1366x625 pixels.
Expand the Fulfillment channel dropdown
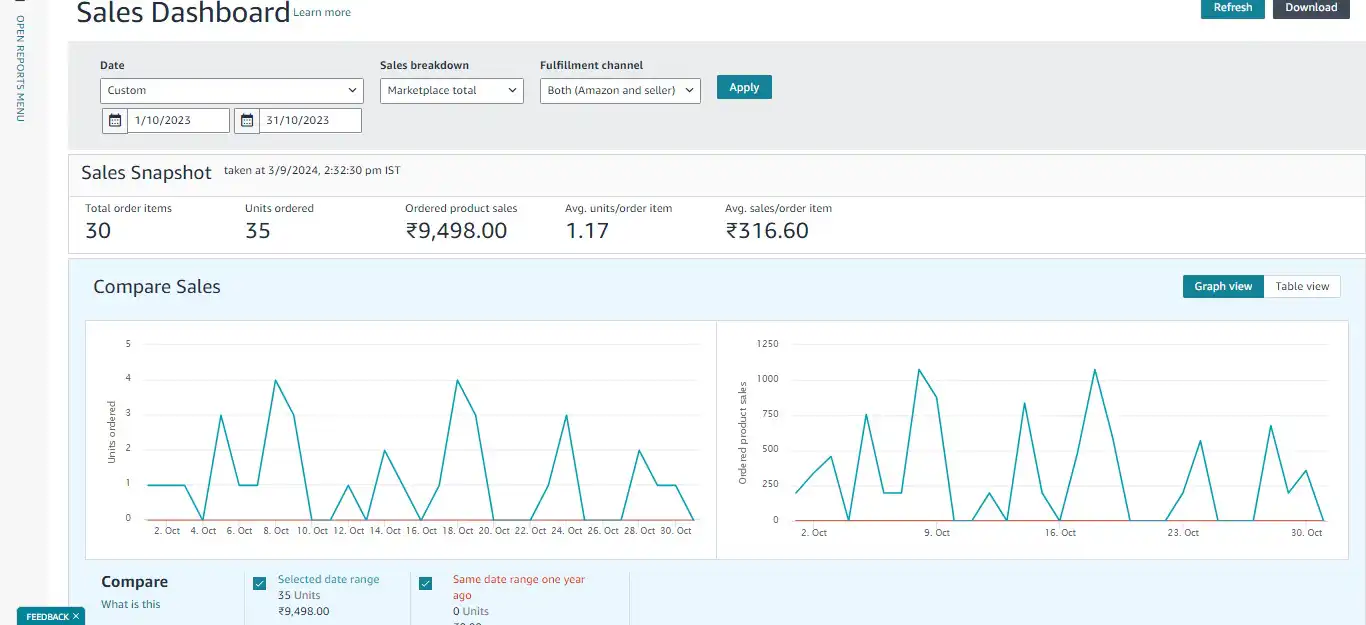tap(620, 90)
